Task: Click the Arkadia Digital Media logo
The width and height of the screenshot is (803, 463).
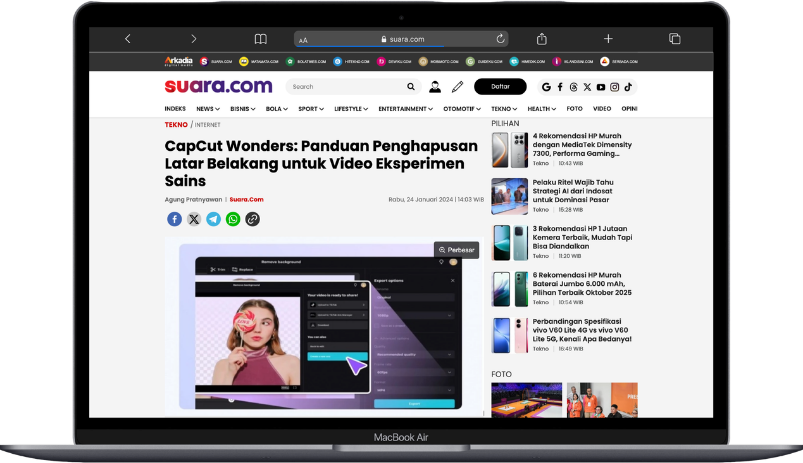Action: click(178, 61)
